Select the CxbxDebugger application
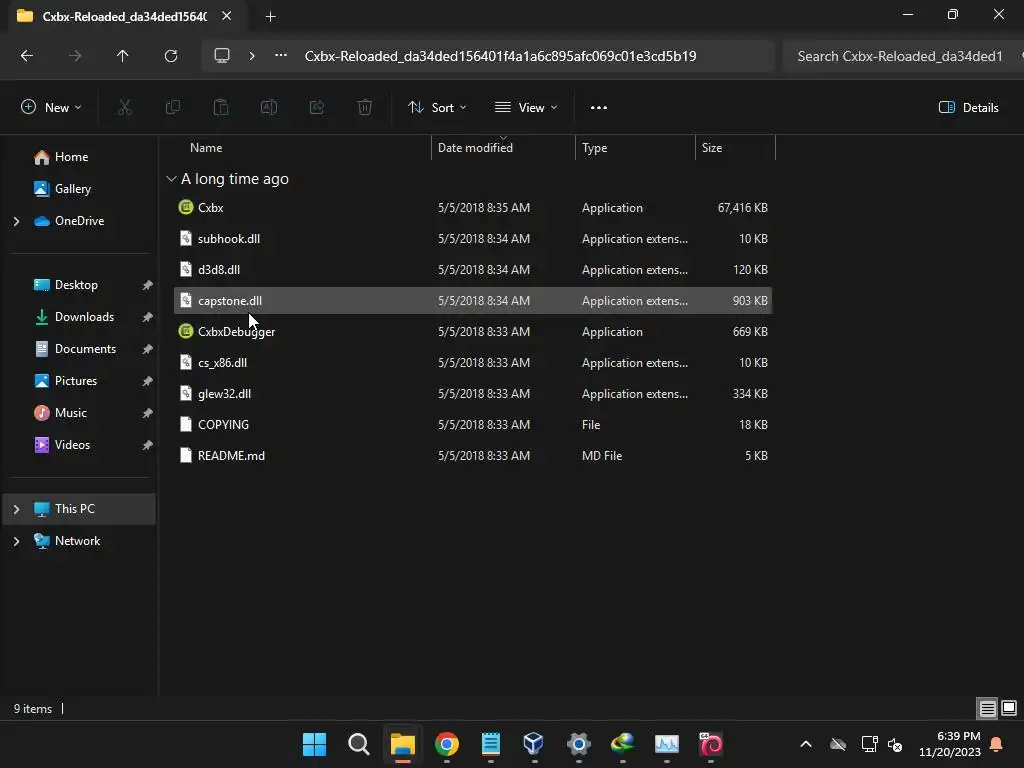 pos(473,332)
